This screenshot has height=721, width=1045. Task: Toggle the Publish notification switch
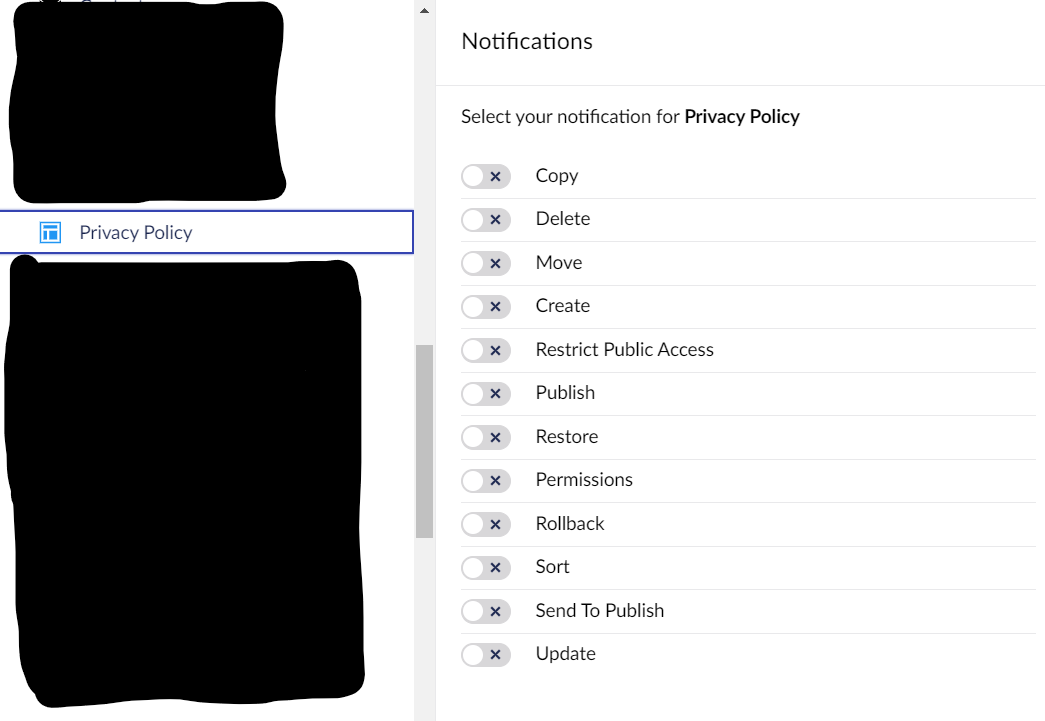486,393
